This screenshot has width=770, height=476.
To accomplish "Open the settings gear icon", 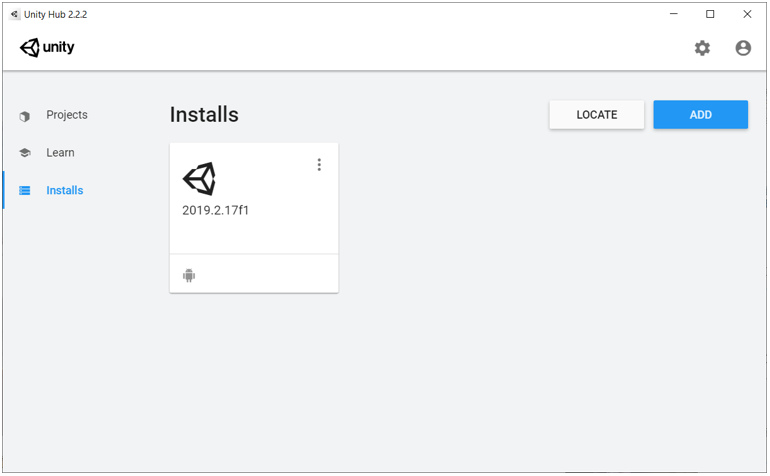I will (x=702, y=48).
